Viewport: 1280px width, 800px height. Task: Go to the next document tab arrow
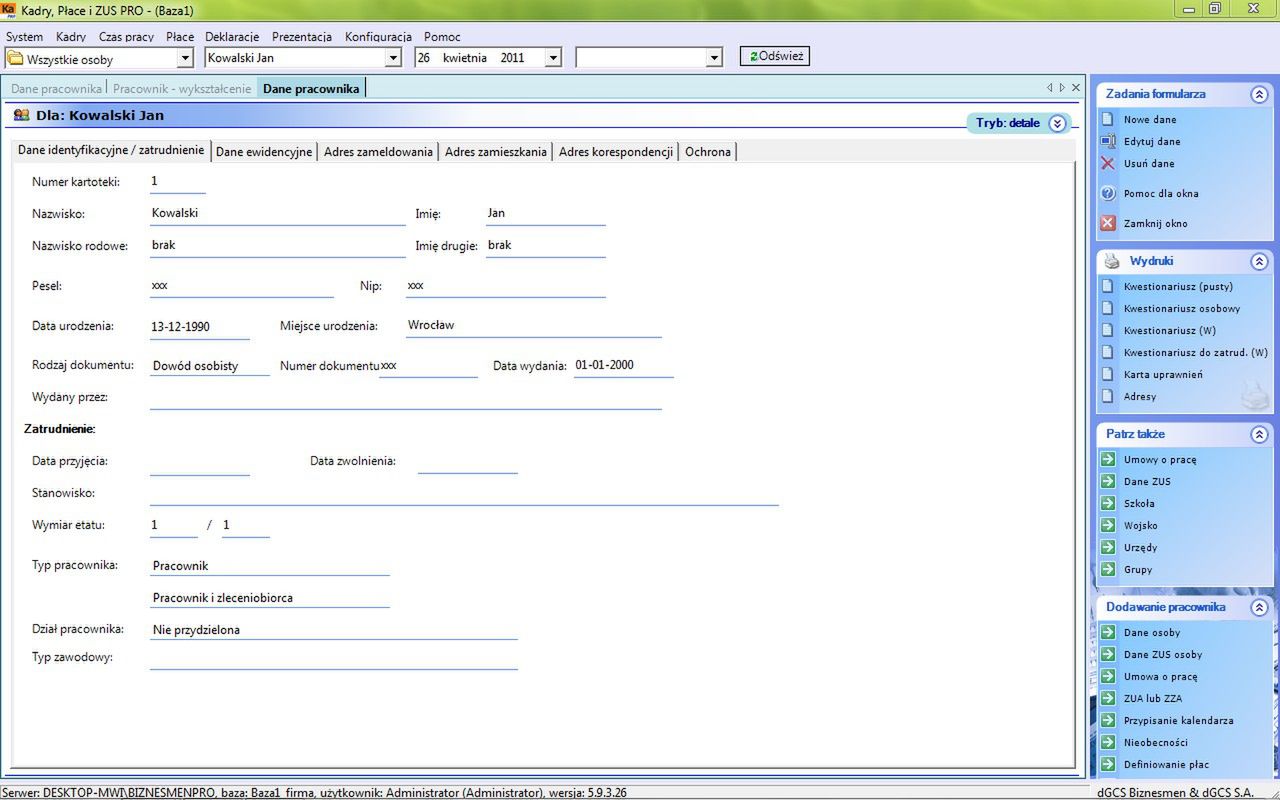coord(1062,88)
